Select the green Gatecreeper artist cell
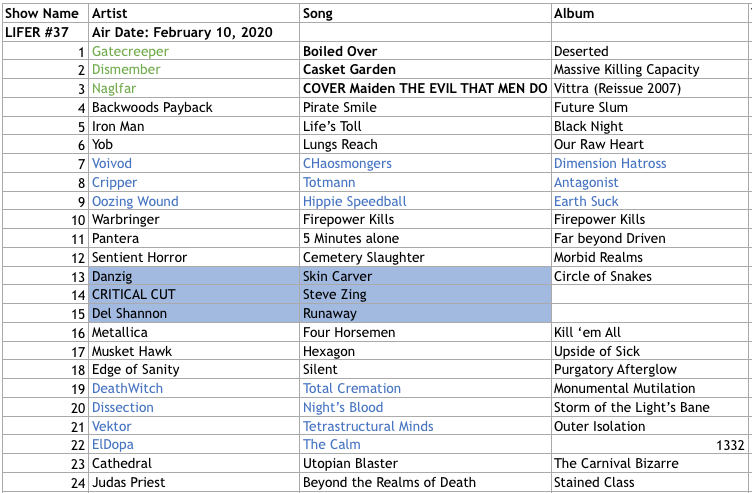This screenshot has height=493, width=752. pyautogui.click(x=130, y=51)
